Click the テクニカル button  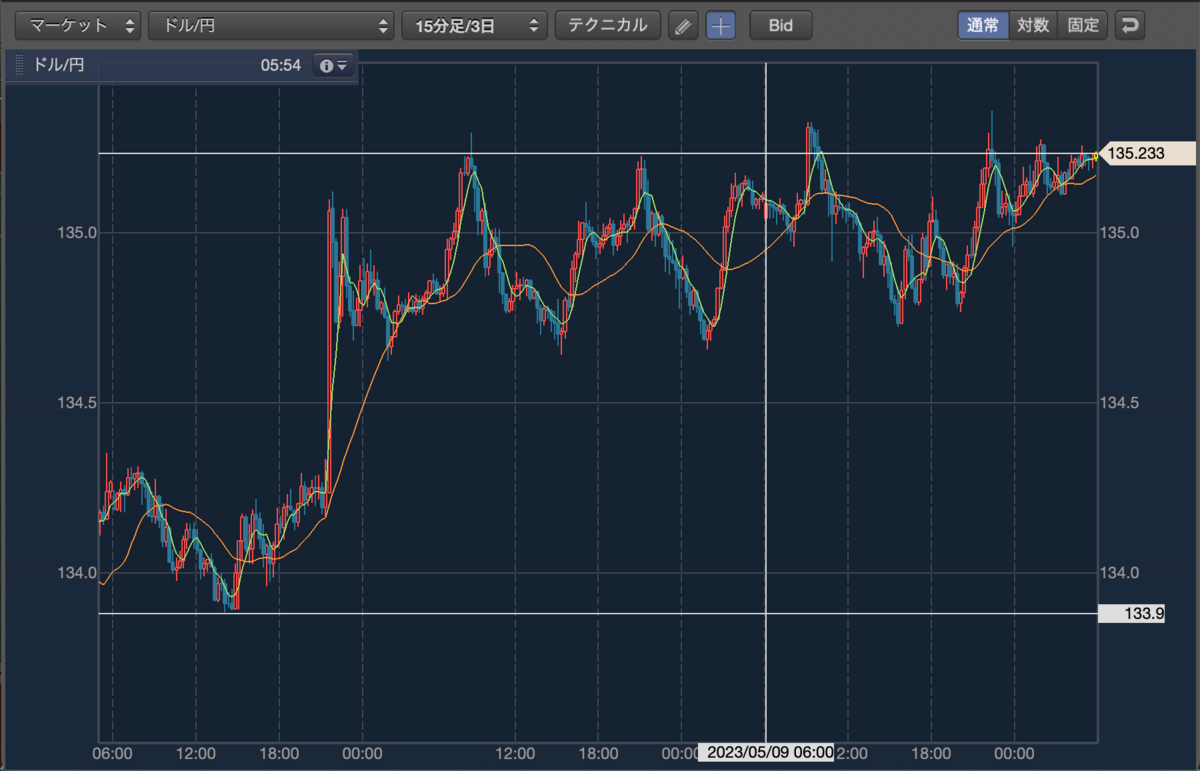(608, 26)
